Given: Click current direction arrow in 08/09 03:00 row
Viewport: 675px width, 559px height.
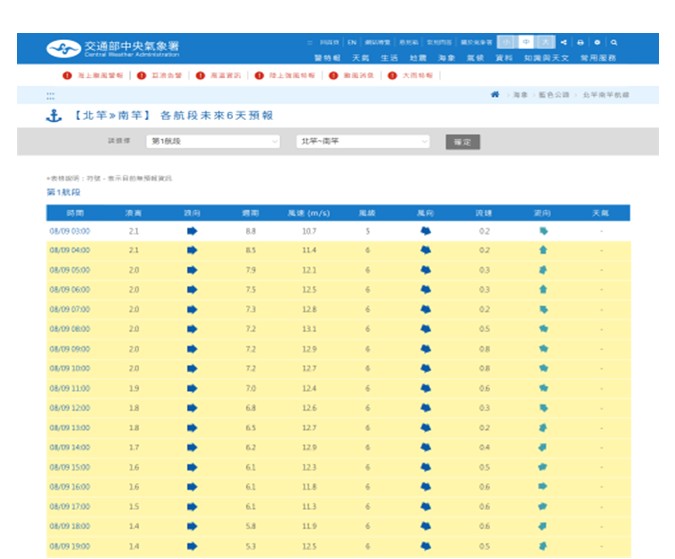Looking at the screenshot, I should coord(543,231).
